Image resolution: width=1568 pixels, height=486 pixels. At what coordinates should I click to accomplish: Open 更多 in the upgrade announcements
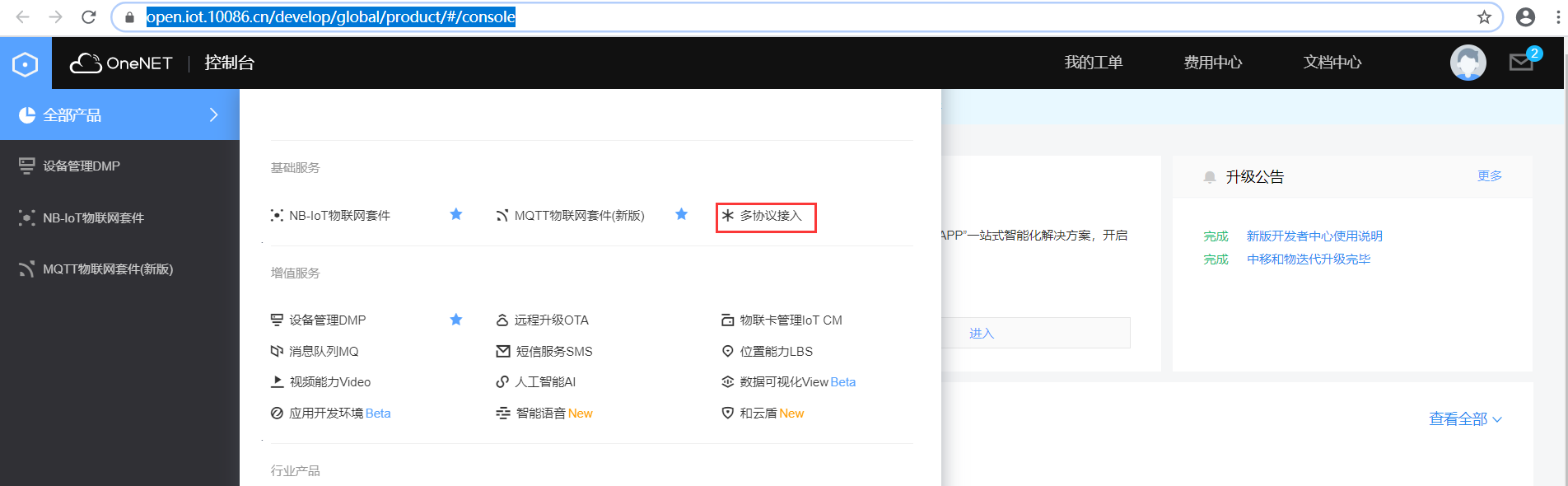tap(1489, 176)
